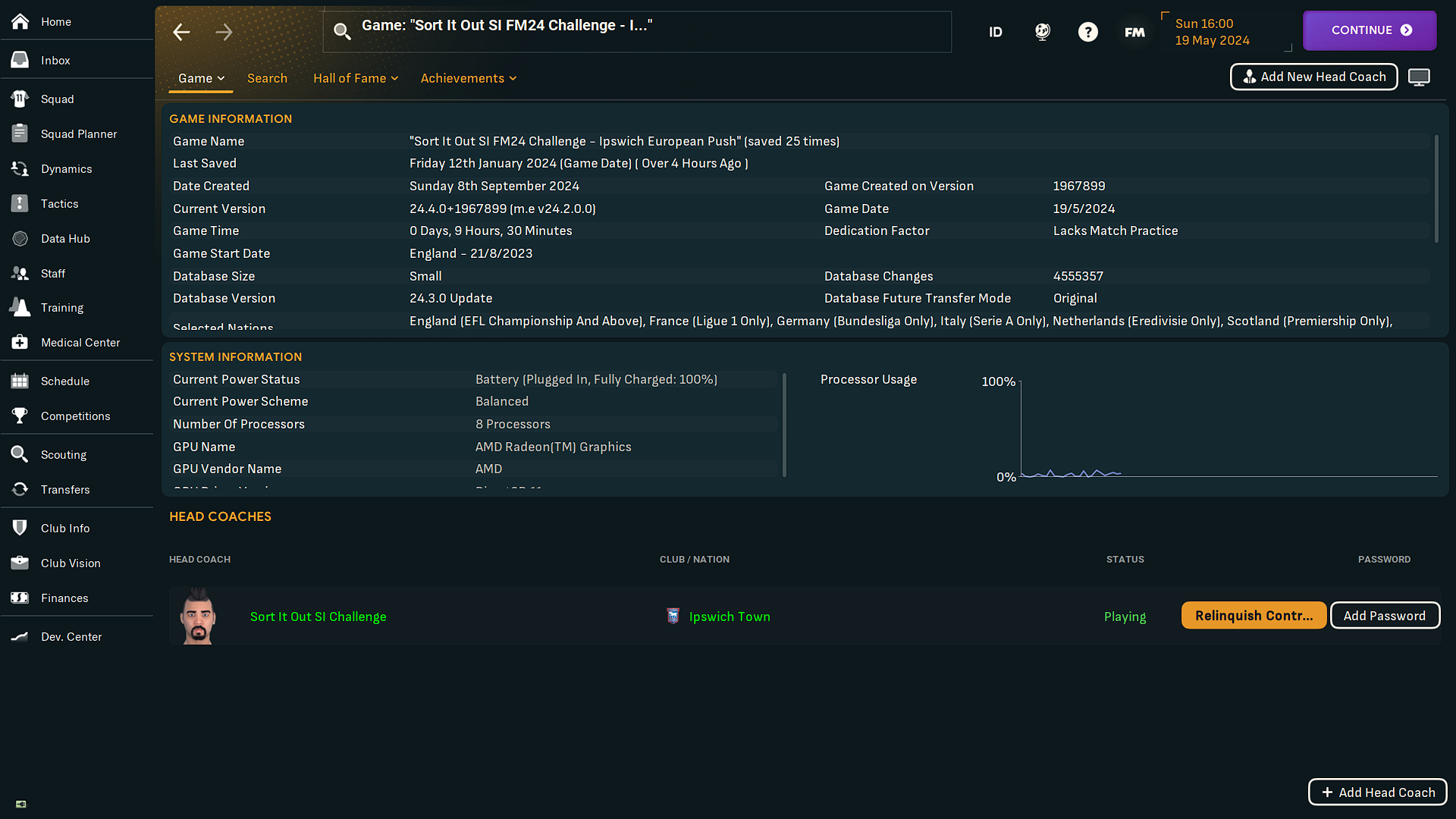The width and height of the screenshot is (1456, 819).
Task: Click the Add Head Coach button
Action: pyautogui.click(x=1378, y=792)
